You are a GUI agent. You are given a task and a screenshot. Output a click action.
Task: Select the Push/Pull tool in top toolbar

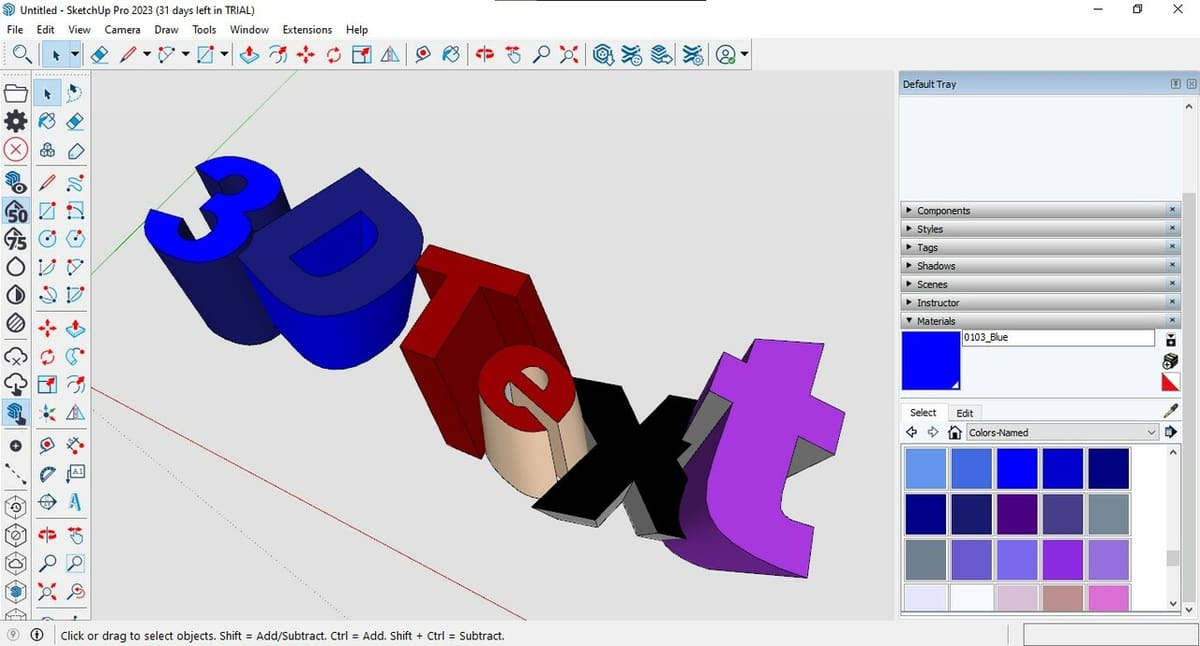pos(249,55)
